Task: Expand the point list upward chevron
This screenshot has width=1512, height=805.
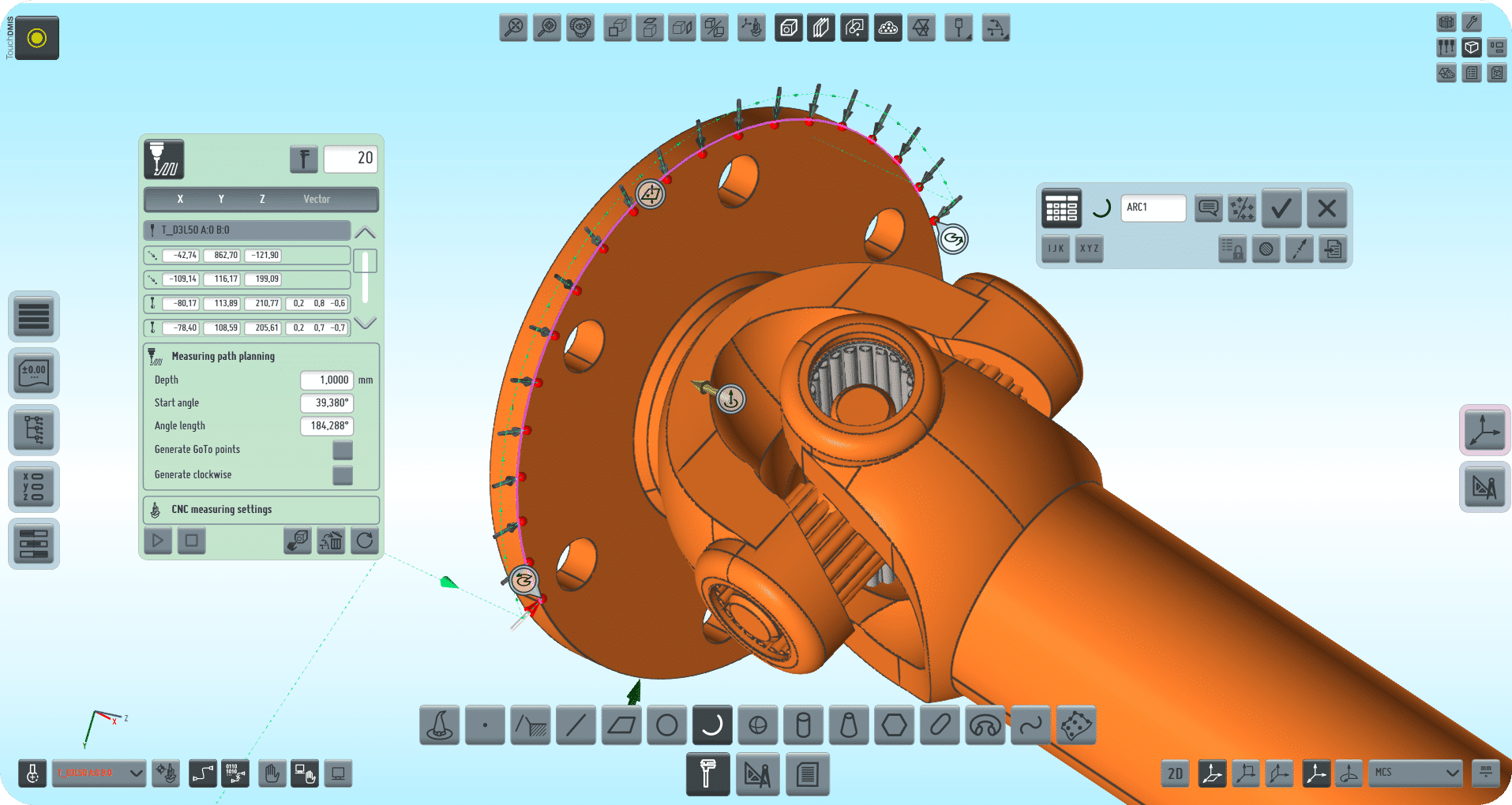Action: [x=365, y=233]
